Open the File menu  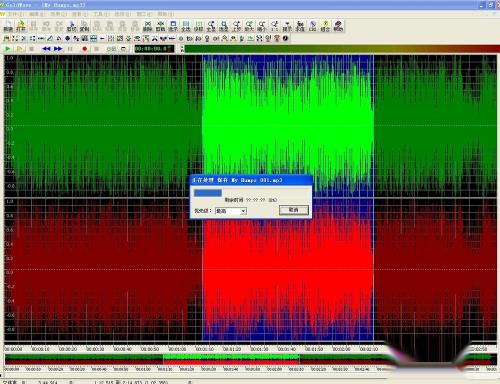coord(16,14)
